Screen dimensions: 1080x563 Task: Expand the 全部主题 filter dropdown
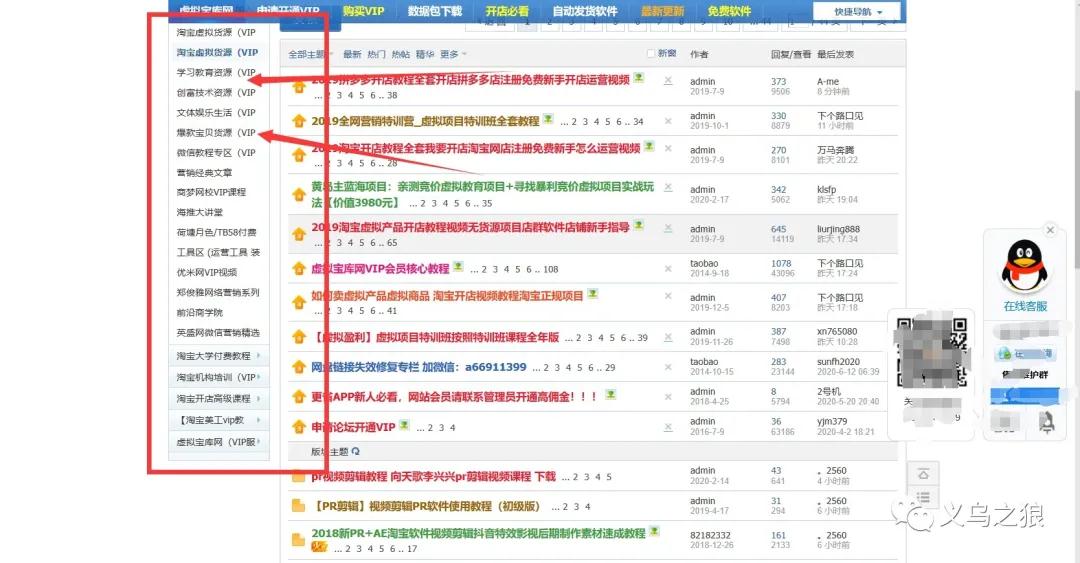[x=310, y=54]
